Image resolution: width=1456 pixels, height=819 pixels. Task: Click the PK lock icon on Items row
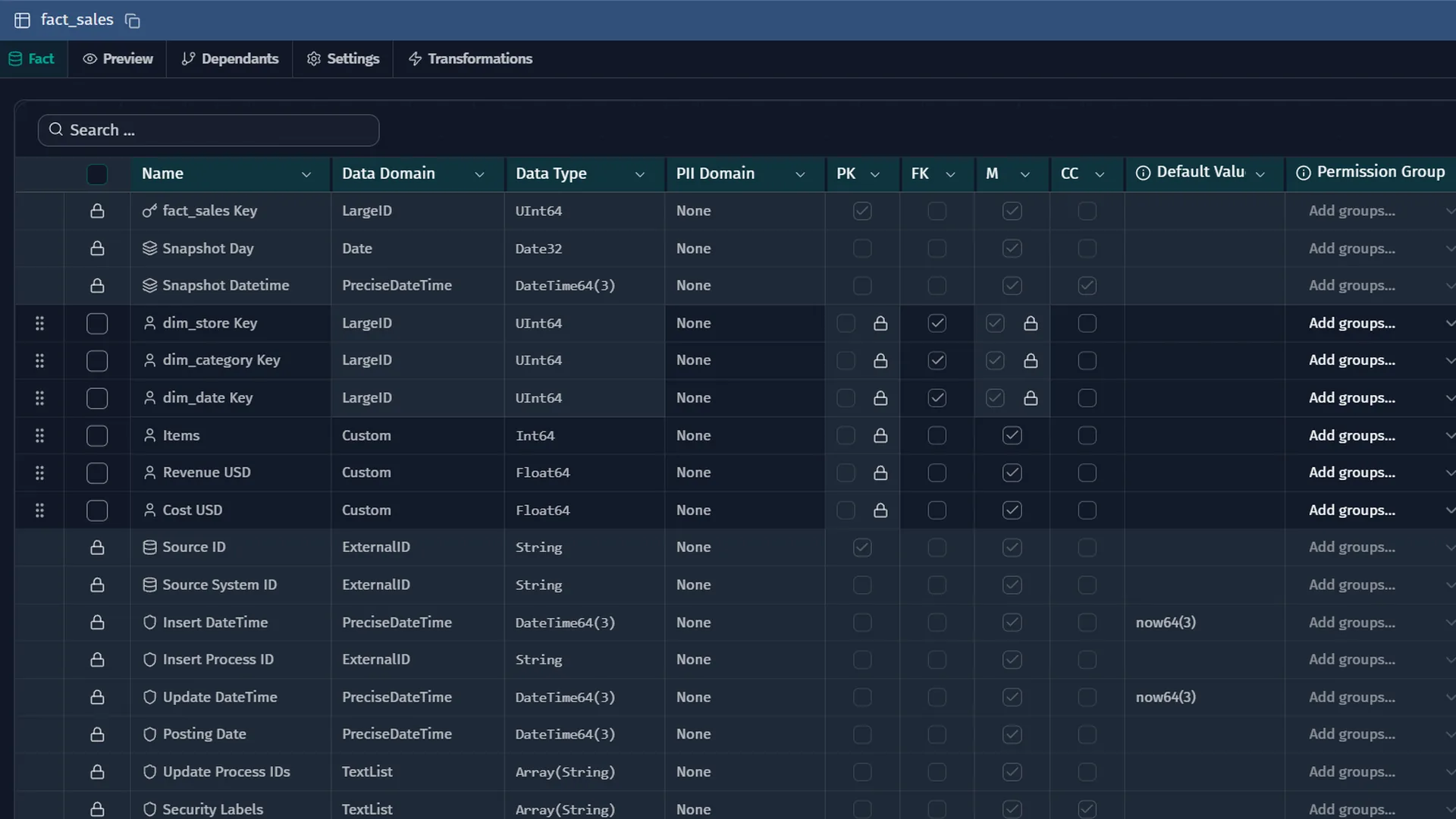click(880, 435)
